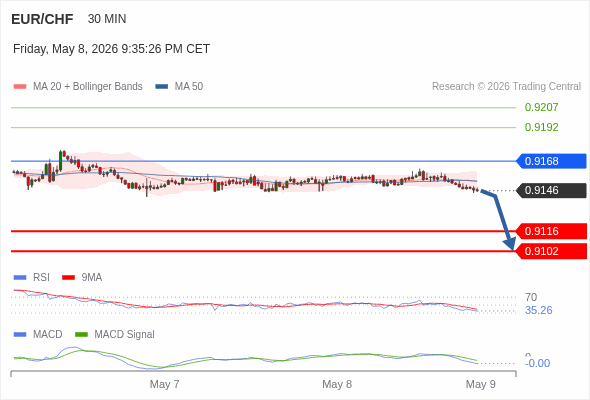Image resolution: width=590 pixels, height=400 pixels.
Task: Click the 0.9207 resistance level value
Action: [x=541, y=107]
